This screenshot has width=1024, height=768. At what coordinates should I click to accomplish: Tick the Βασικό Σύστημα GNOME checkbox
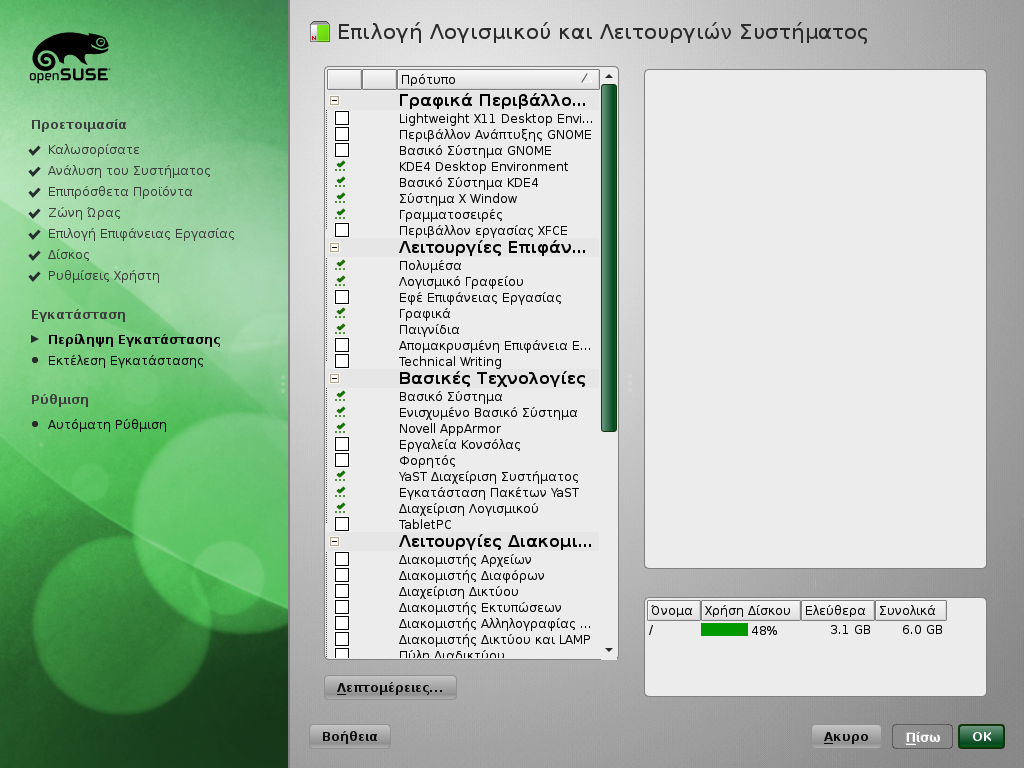(342, 150)
